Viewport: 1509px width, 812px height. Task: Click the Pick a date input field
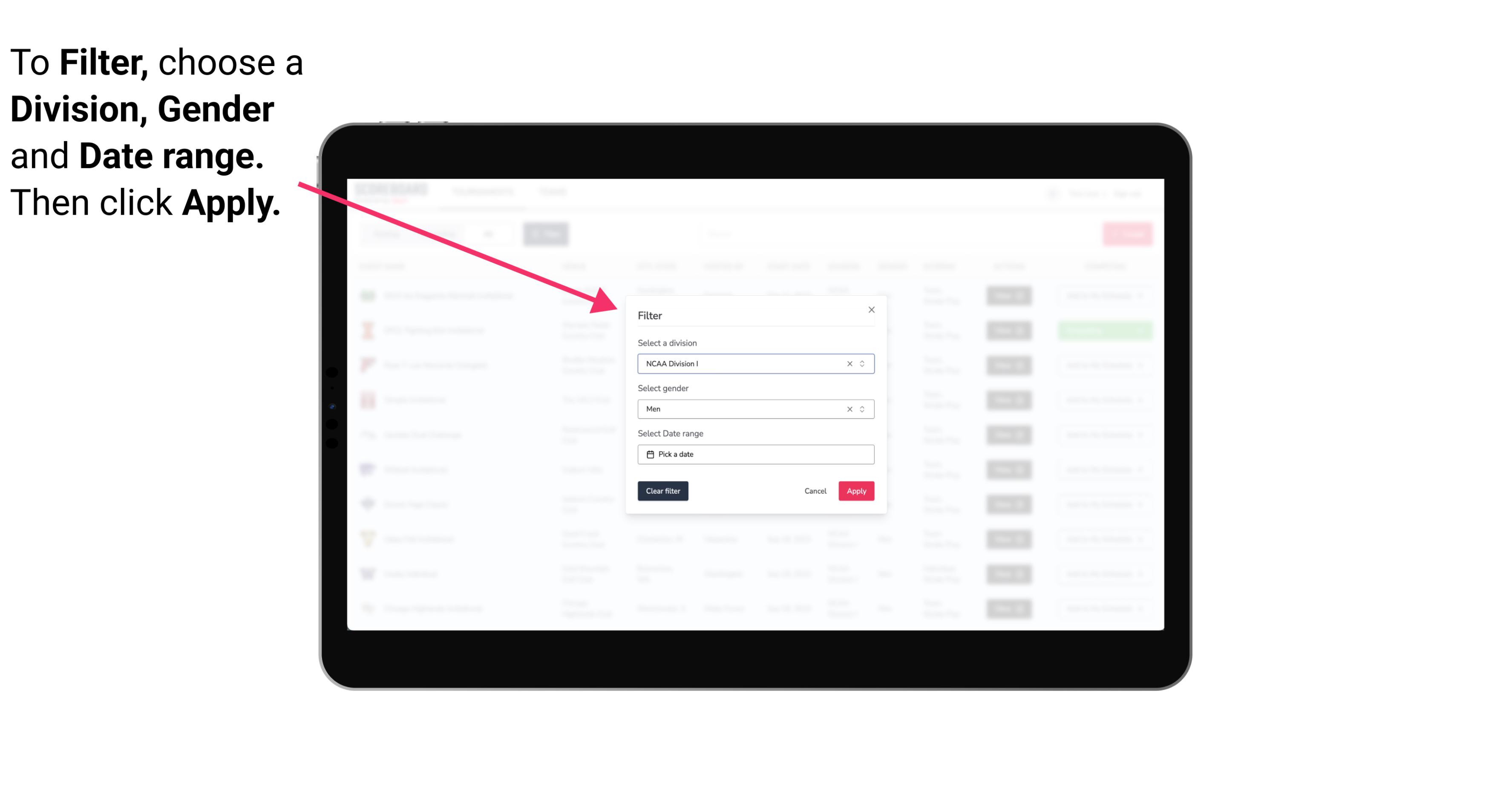755,454
